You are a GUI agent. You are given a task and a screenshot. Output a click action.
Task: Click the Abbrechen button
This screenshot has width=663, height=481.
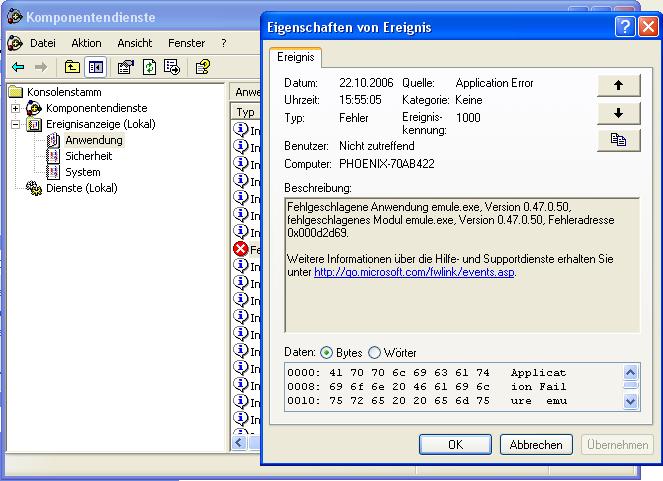pyautogui.click(x=536, y=445)
